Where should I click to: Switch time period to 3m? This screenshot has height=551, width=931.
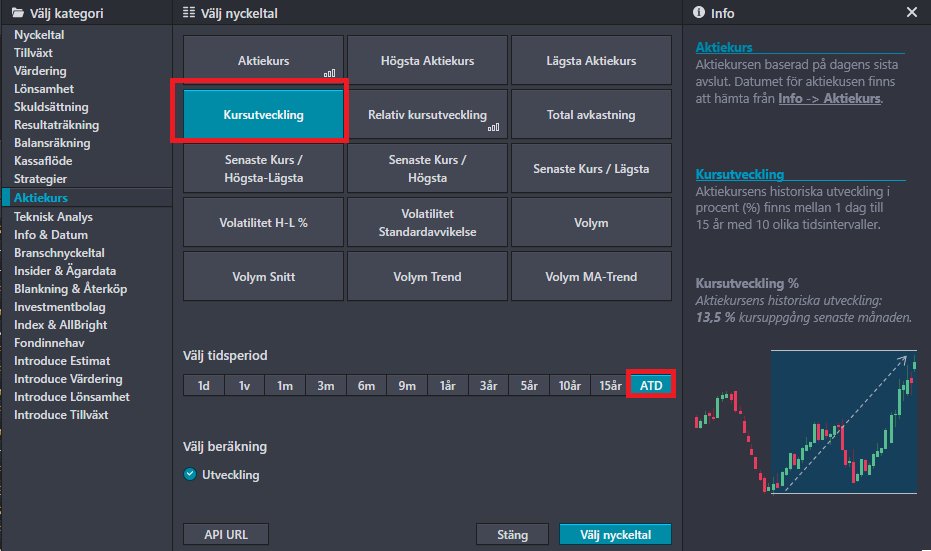pyautogui.click(x=325, y=385)
